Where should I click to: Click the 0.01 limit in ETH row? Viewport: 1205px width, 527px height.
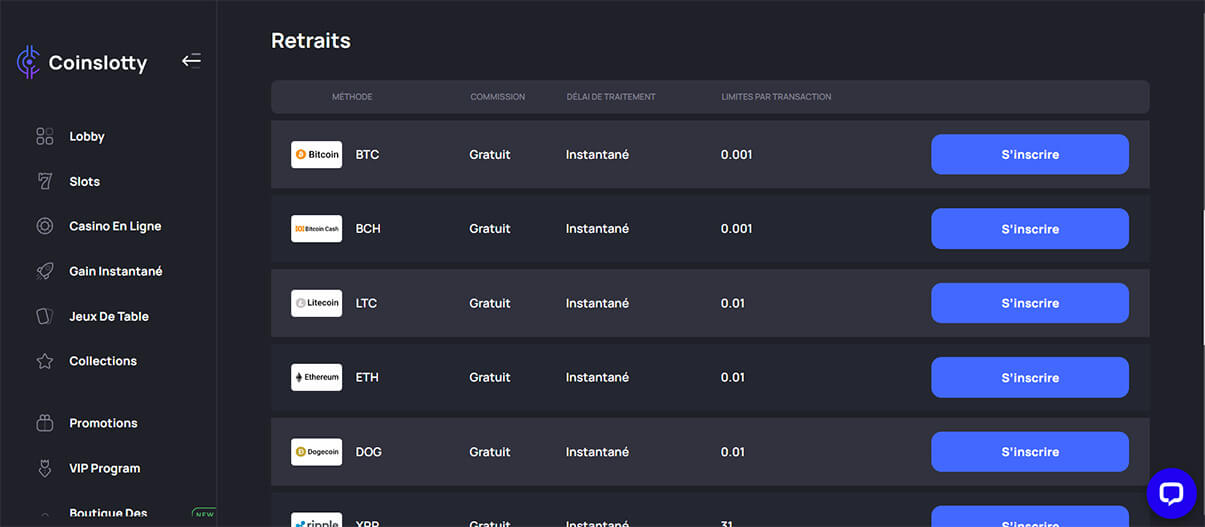pos(733,377)
